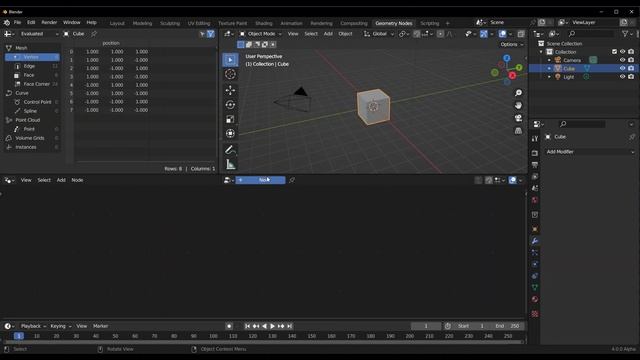
Task: Hide Cube in viewport via eye icon
Action: click(x=622, y=68)
